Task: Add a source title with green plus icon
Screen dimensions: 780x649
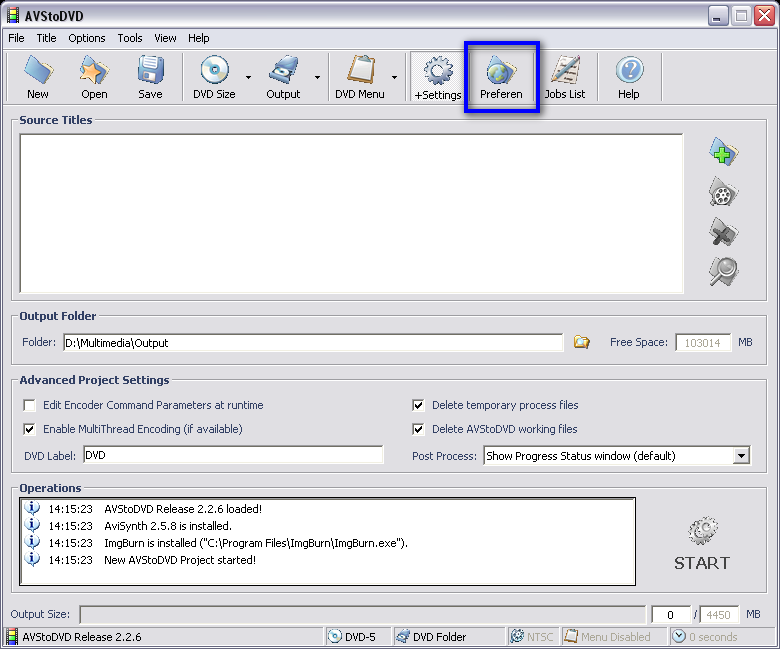Action: (723, 152)
